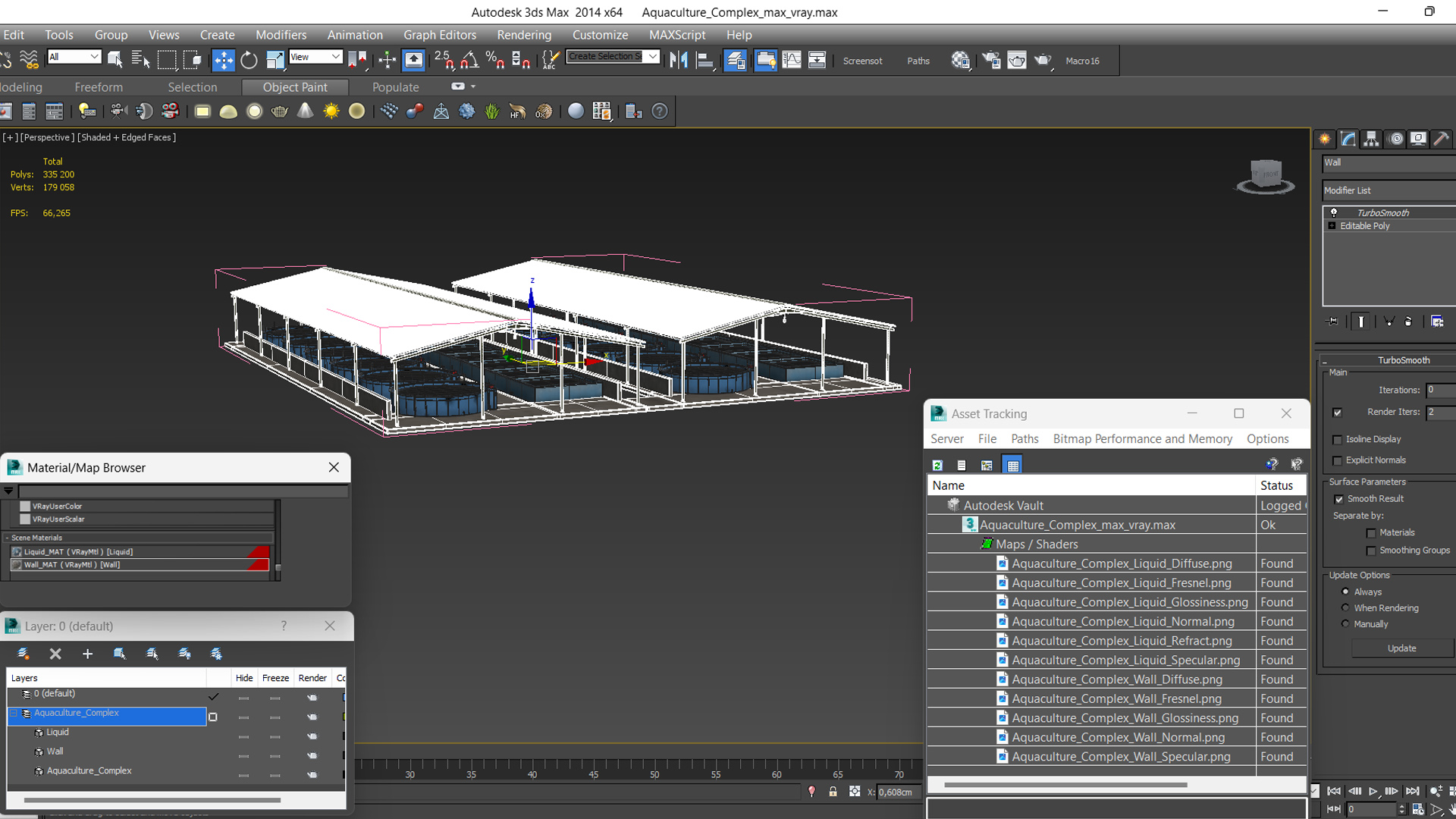Enable the Isoline Display checkbox
Image resolution: width=1456 pixels, height=819 pixels.
tap(1337, 440)
